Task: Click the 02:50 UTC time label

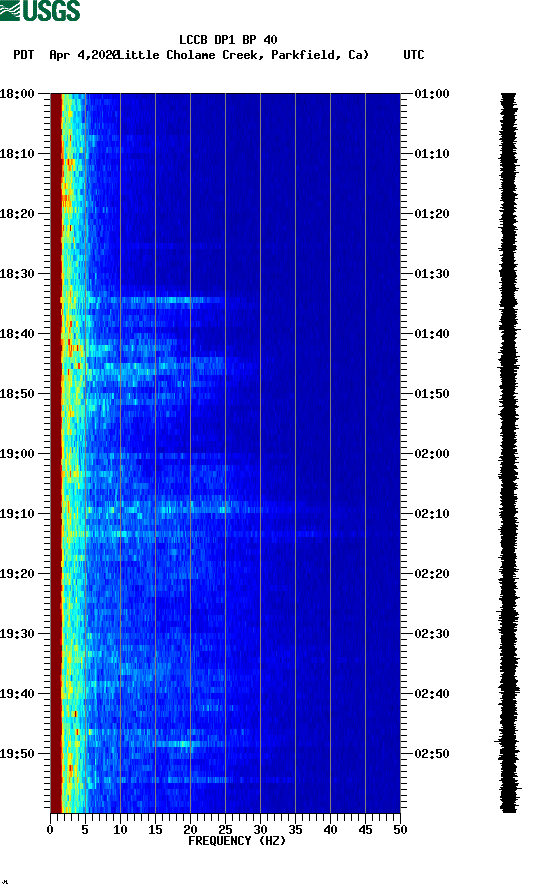Action: (x=432, y=753)
